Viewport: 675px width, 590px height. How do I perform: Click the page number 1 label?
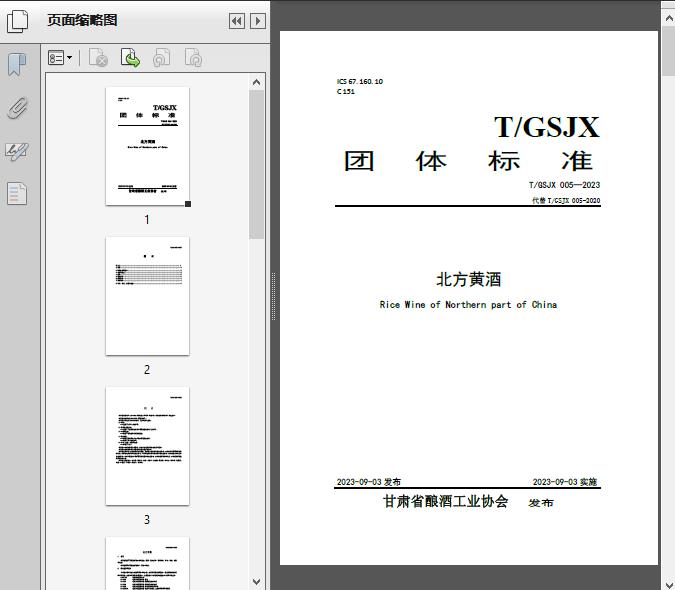coord(147,219)
